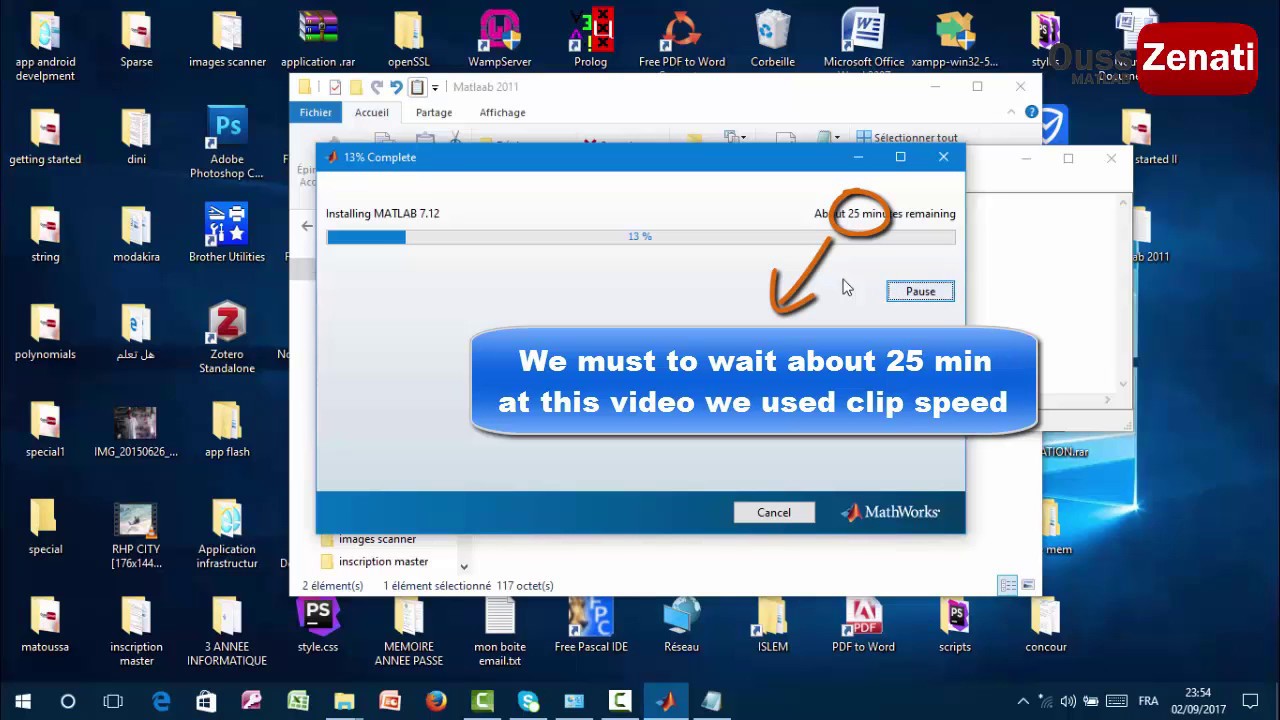This screenshot has height=720, width=1280.
Task: Select openSSL folder on desktop
Action: point(408,40)
